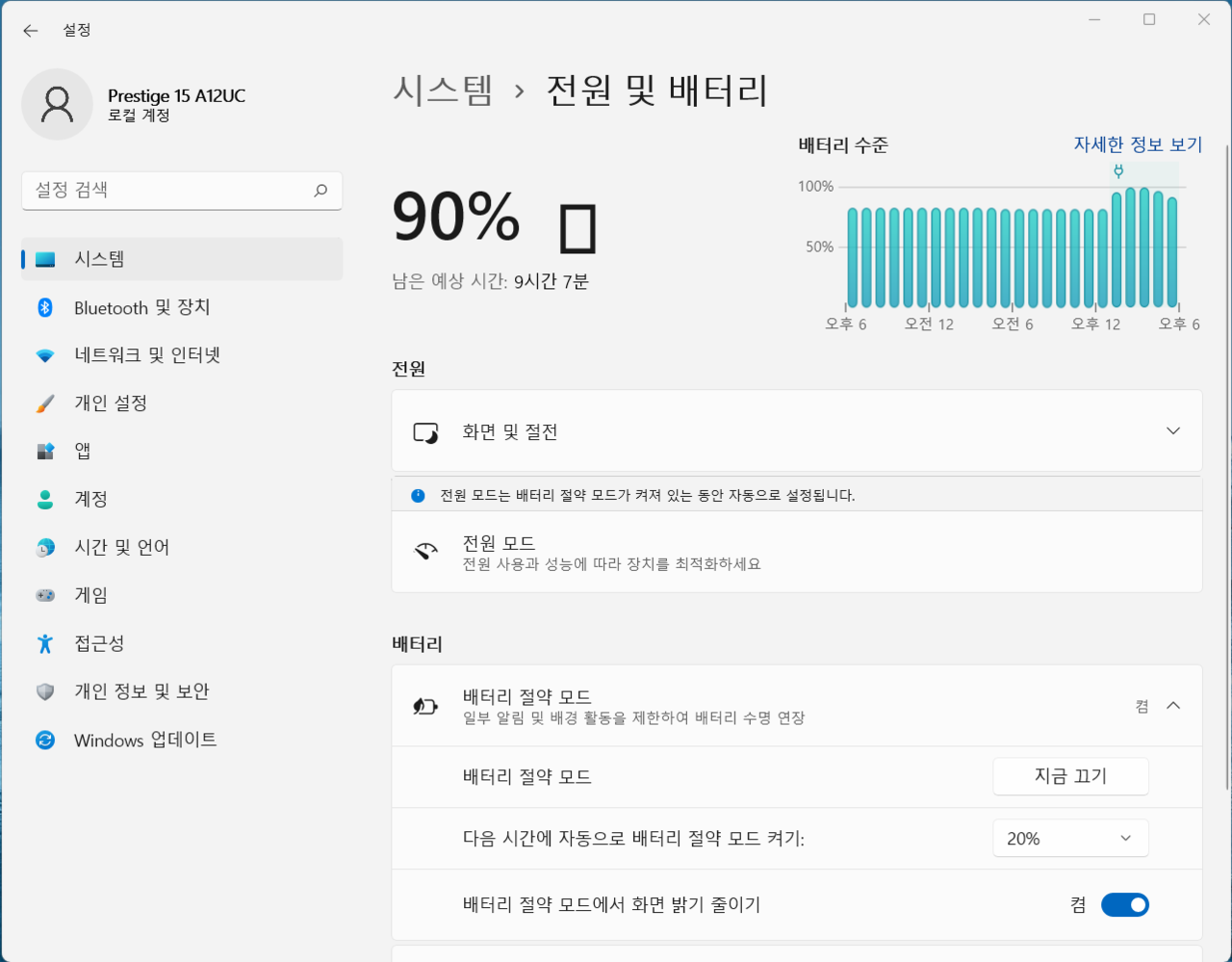
Task: Click the search magnifier icon
Action: (x=321, y=191)
